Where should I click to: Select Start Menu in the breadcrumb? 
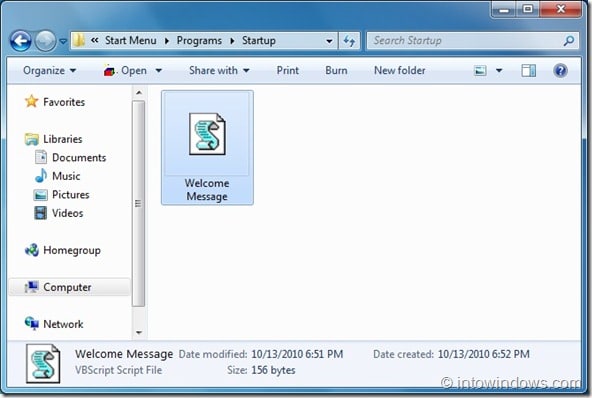[131, 40]
